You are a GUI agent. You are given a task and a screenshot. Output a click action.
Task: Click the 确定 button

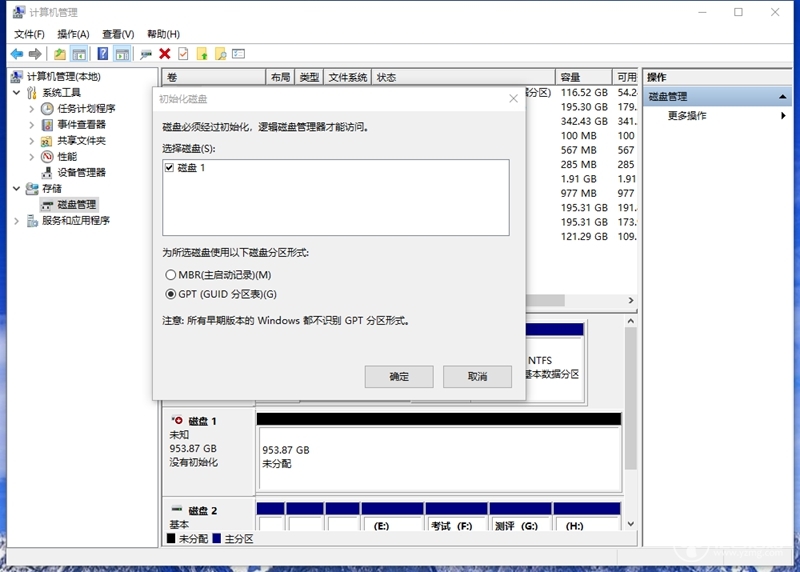(399, 377)
